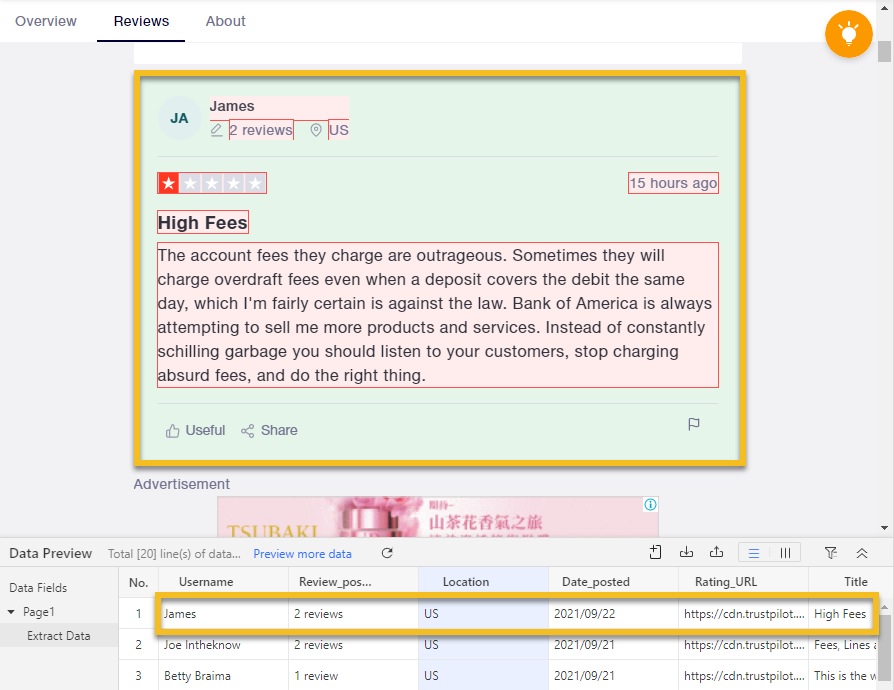894x690 pixels.
Task: Collapse the Data Preview panel
Action: [862, 553]
